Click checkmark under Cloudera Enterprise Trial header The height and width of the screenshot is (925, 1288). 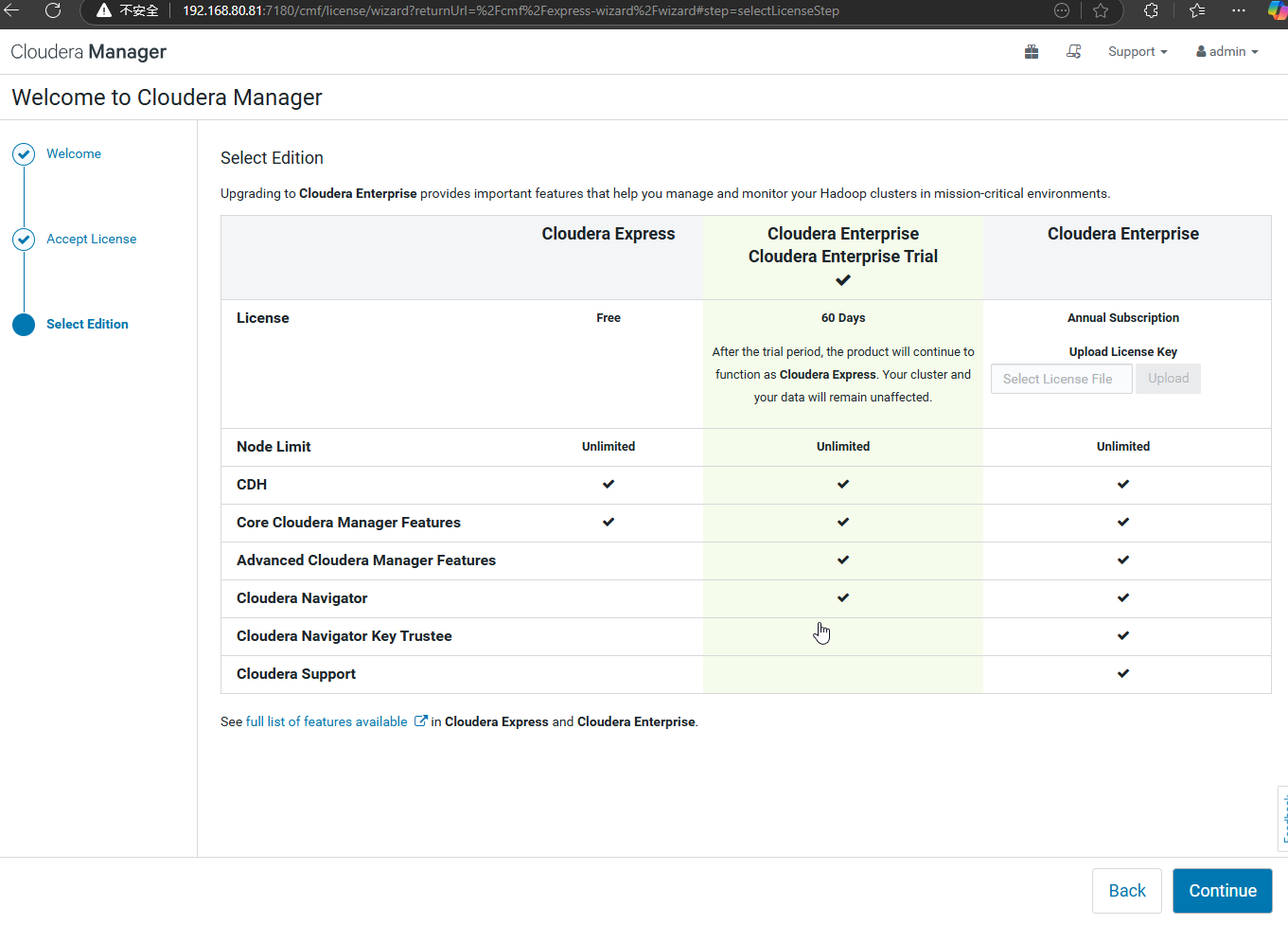(x=843, y=280)
